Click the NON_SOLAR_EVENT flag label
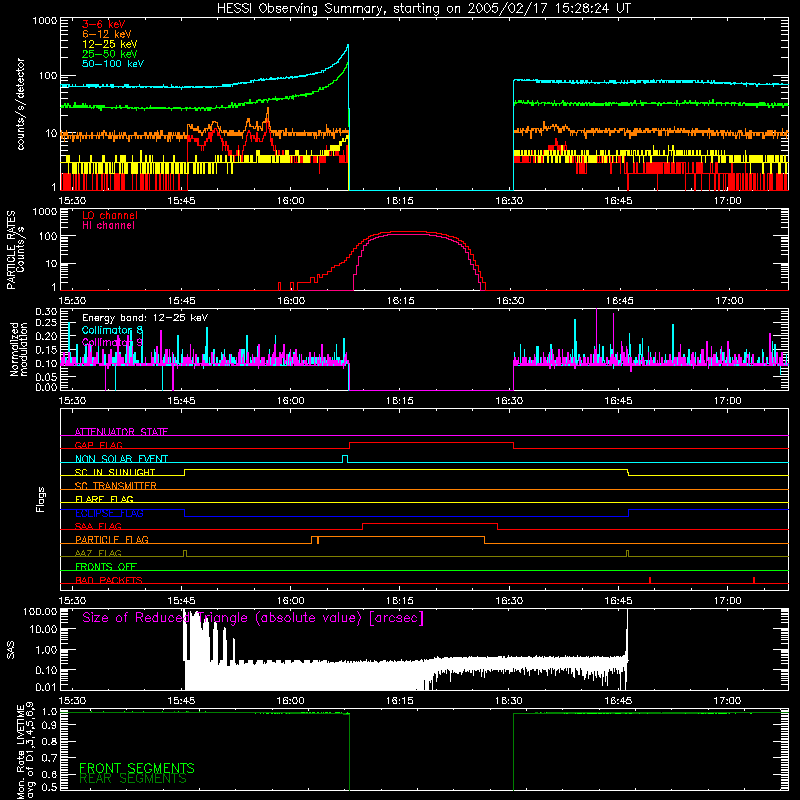The width and height of the screenshot is (800, 800). (121, 459)
